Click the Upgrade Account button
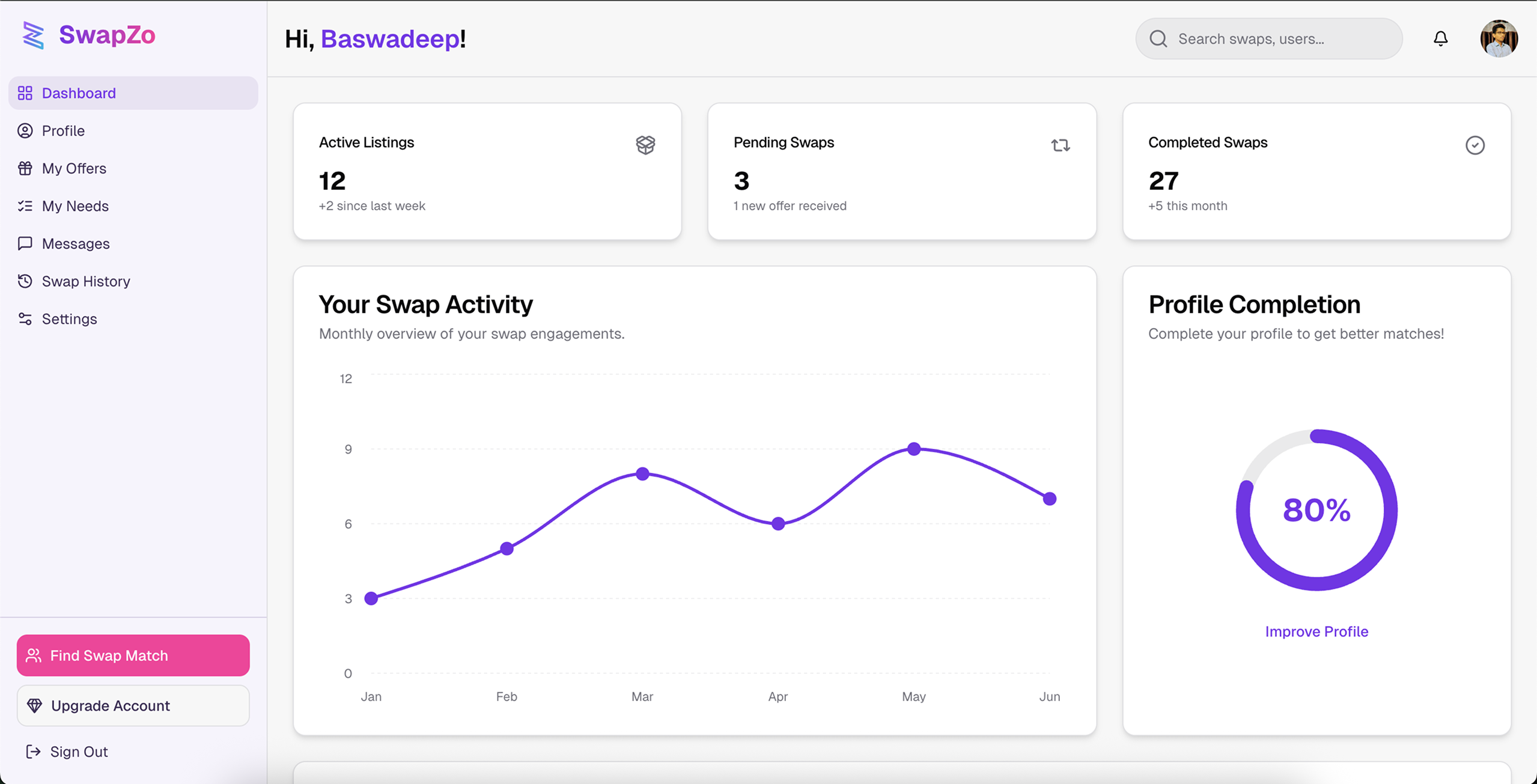 point(133,705)
